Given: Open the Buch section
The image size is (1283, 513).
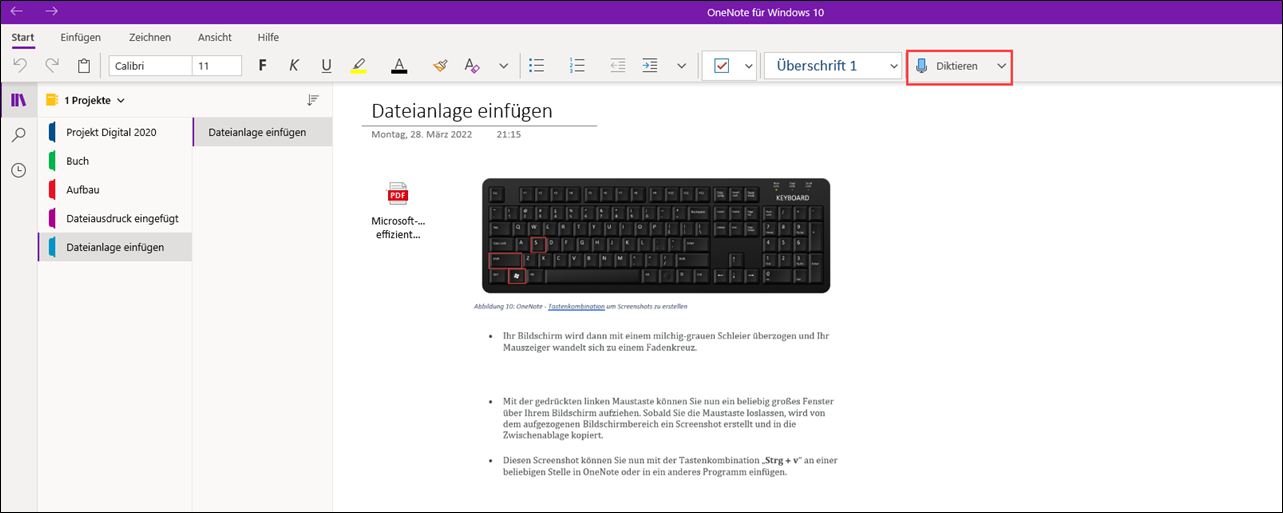Looking at the screenshot, I should pyautogui.click(x=115, y=161).
